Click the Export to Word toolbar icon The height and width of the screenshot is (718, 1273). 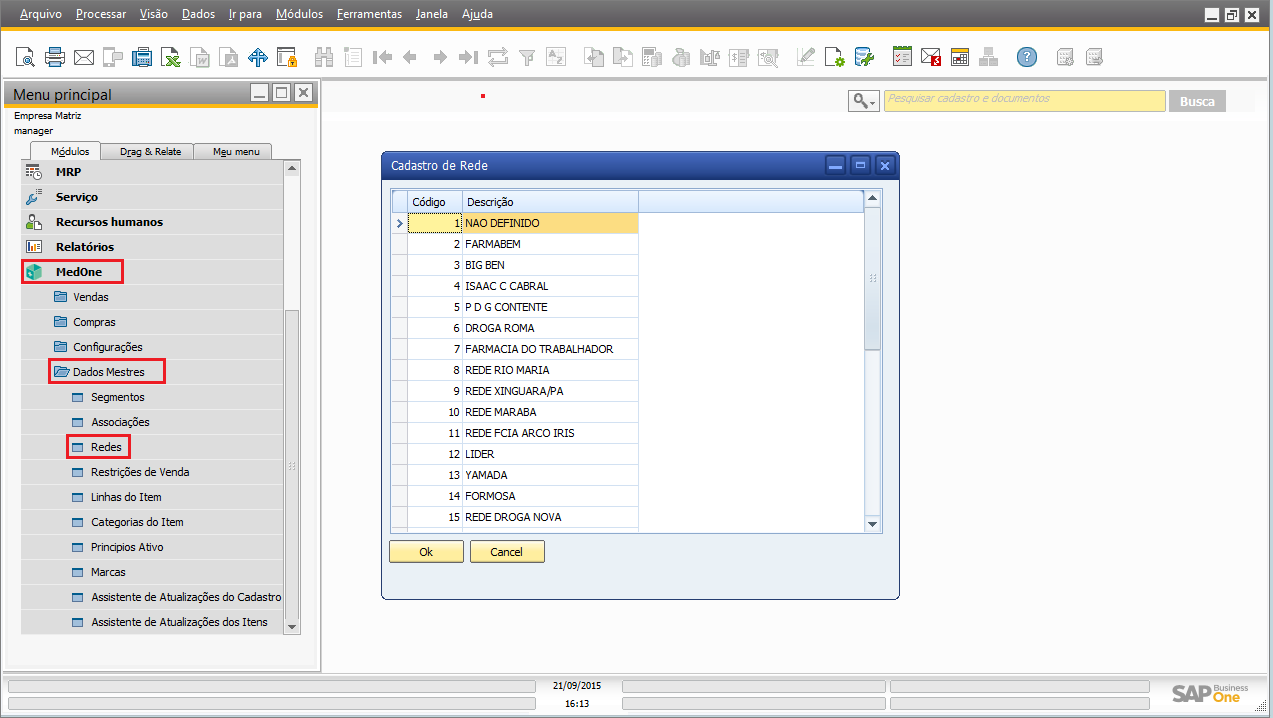pos(200,57)
